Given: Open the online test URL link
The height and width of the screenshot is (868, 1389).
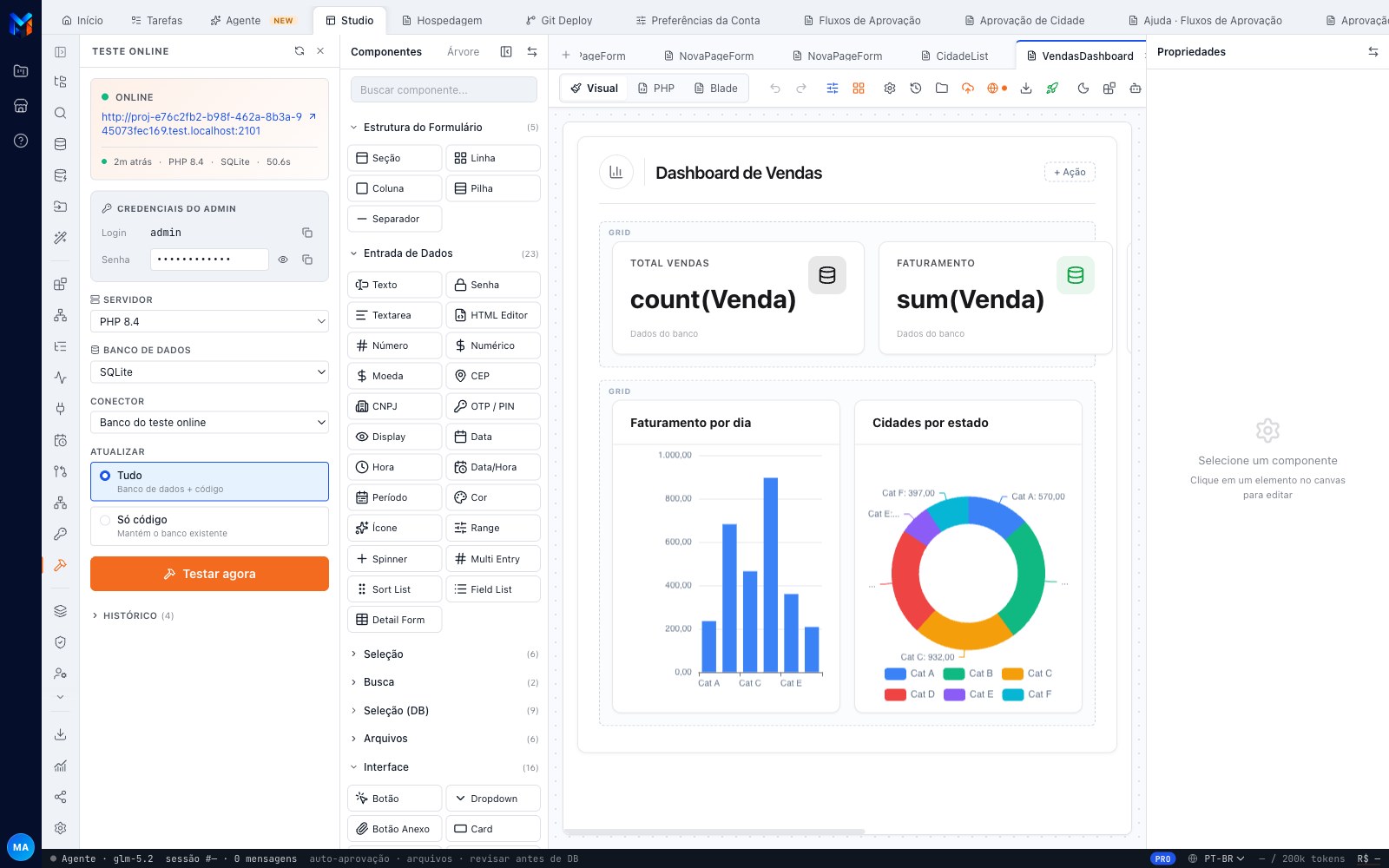Looking at the screenshot, I should tap(202, 124).
